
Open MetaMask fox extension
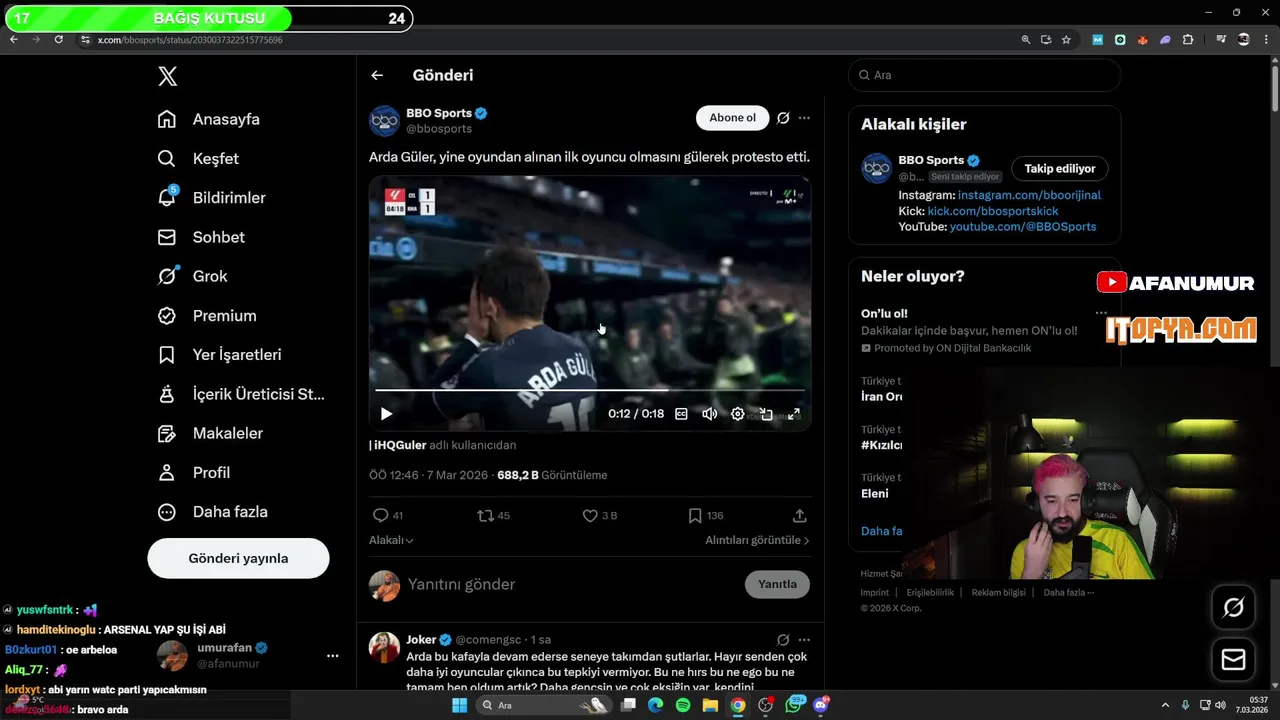(x=1142, y=40)
